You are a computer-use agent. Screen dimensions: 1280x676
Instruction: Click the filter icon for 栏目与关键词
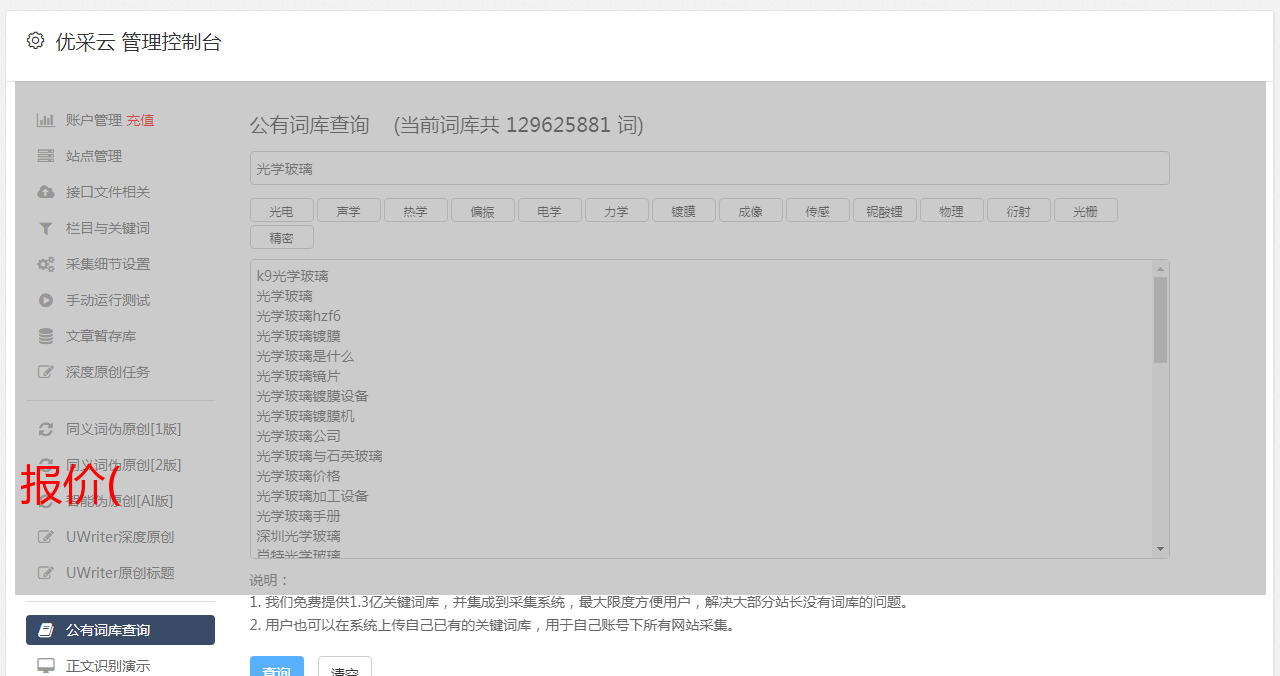(x=46, y=228)
